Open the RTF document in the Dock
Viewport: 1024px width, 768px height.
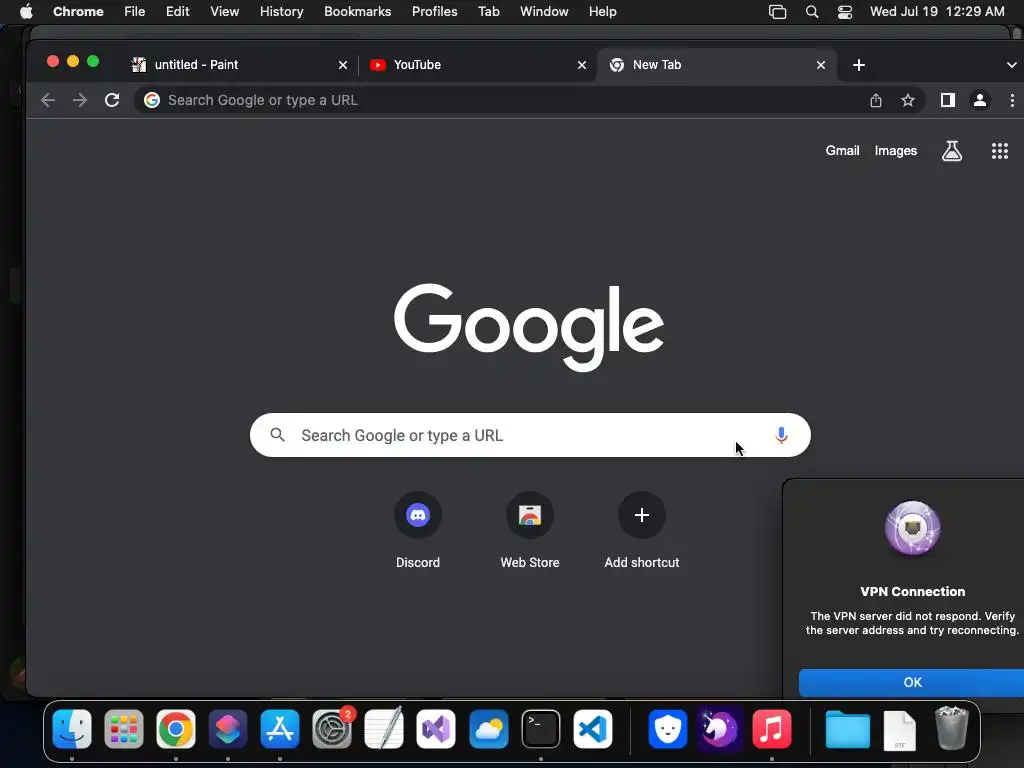tap(899, 730)
